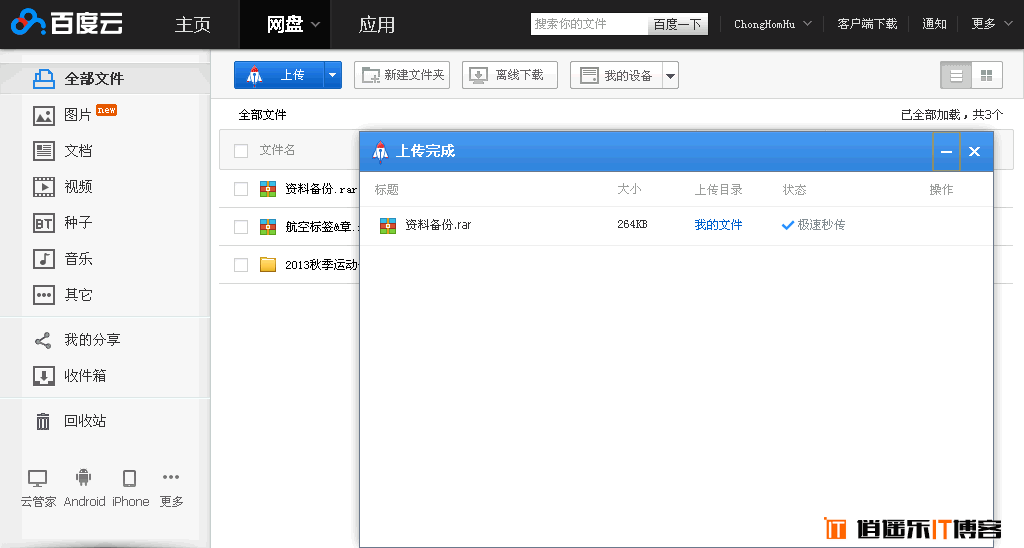The image size is (1024, 548).
Task: Click the file search input field
Action: point(589,24)
